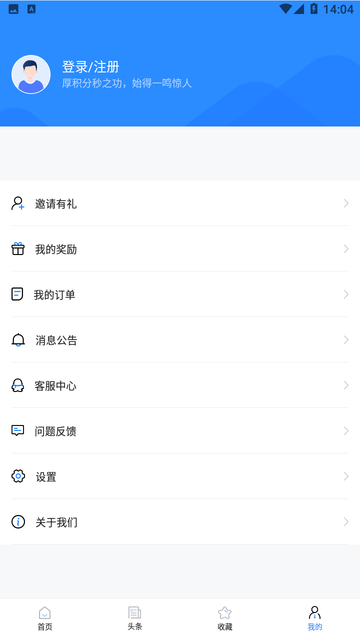Select the 我的 profile tab
Screen dimensions: 360x640
315,618
